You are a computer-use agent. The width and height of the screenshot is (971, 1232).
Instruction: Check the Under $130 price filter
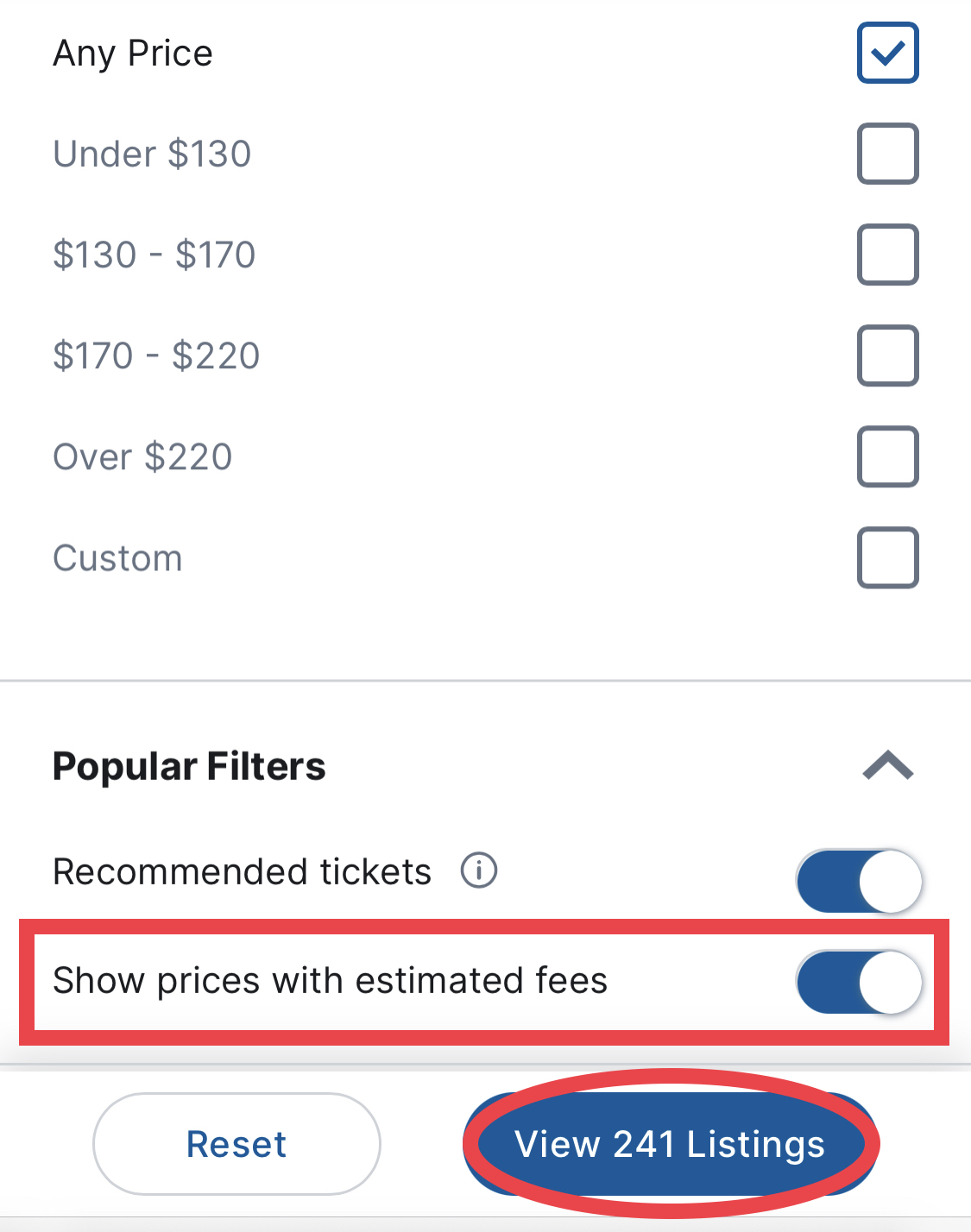(887, 154)
